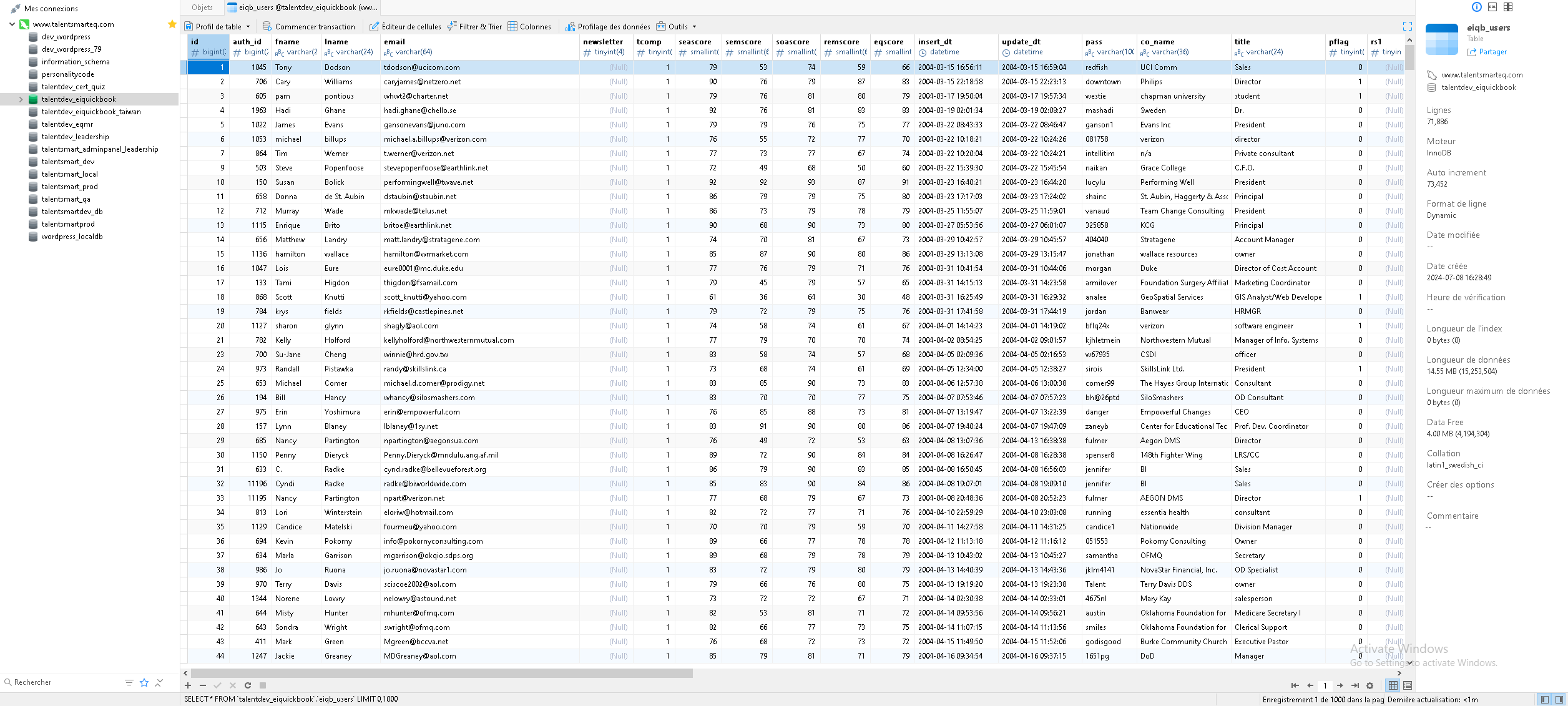Stop the running query with square icon

pos(263,685)
